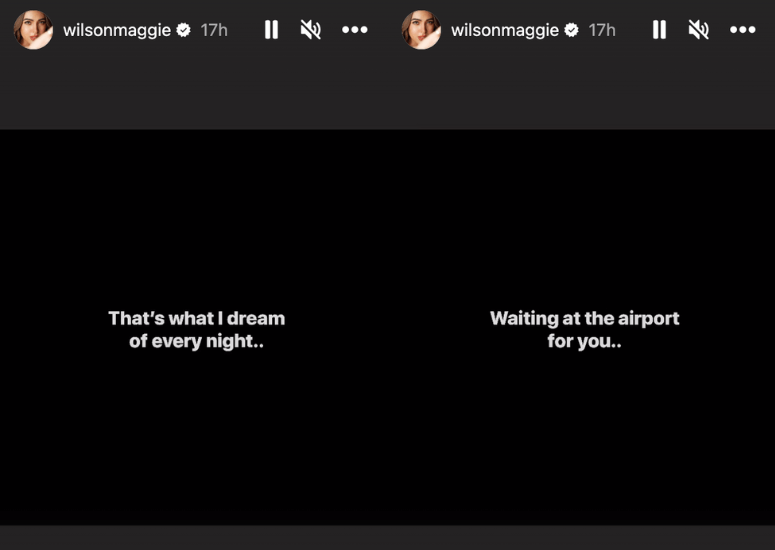Click the 17h timestamp on right story
Viewport: 775px width, 550px height.
click(x=602, y=30)
